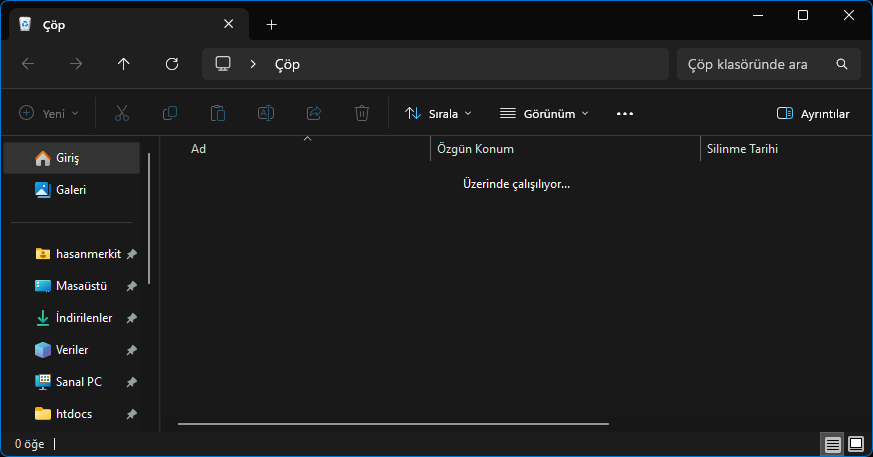Click the '0 öğe' status text
This screenshot has height=457, width=873.
(30, 444)
